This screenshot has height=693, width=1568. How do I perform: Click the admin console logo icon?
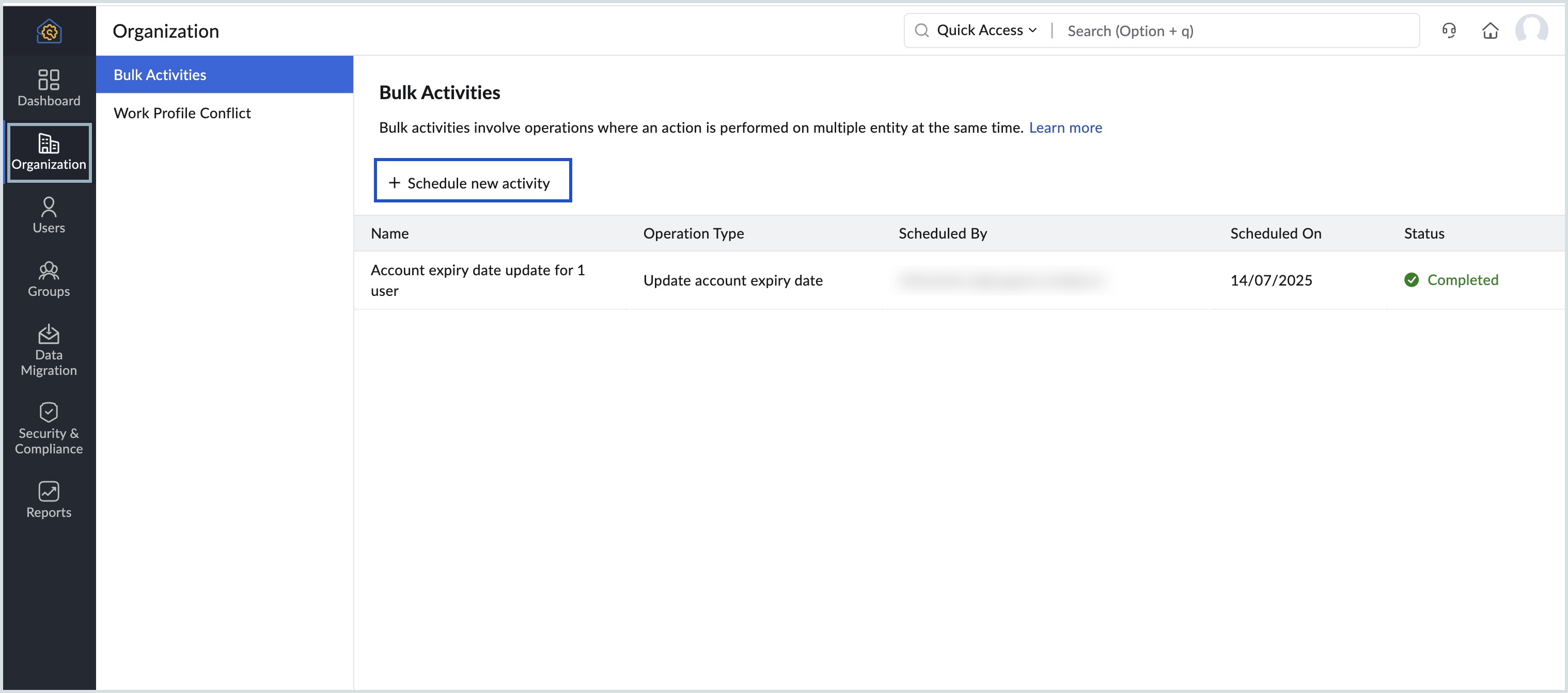(x=49, y=31)
